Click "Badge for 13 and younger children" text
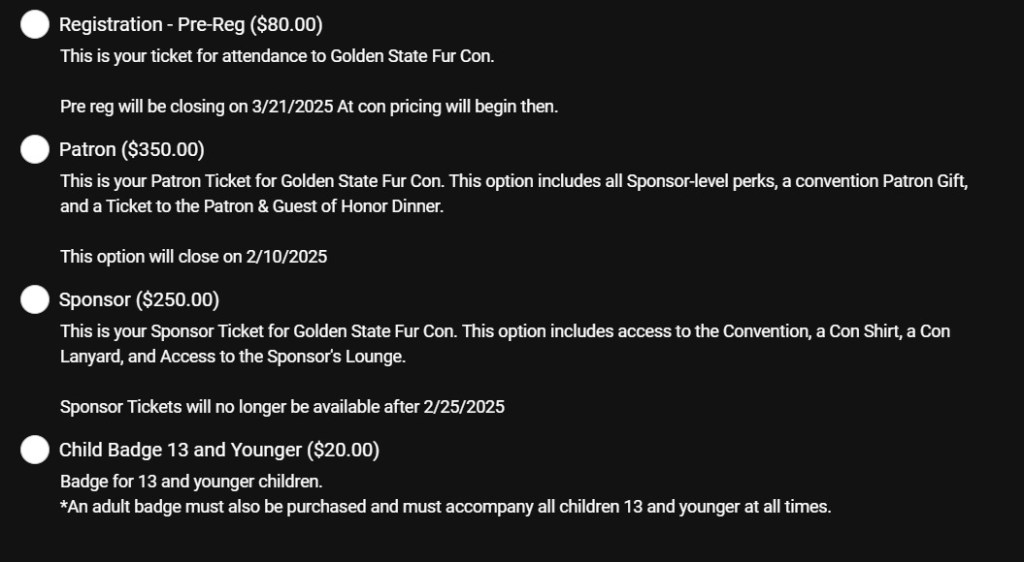 pyautogui.click(x=190, y=482)
